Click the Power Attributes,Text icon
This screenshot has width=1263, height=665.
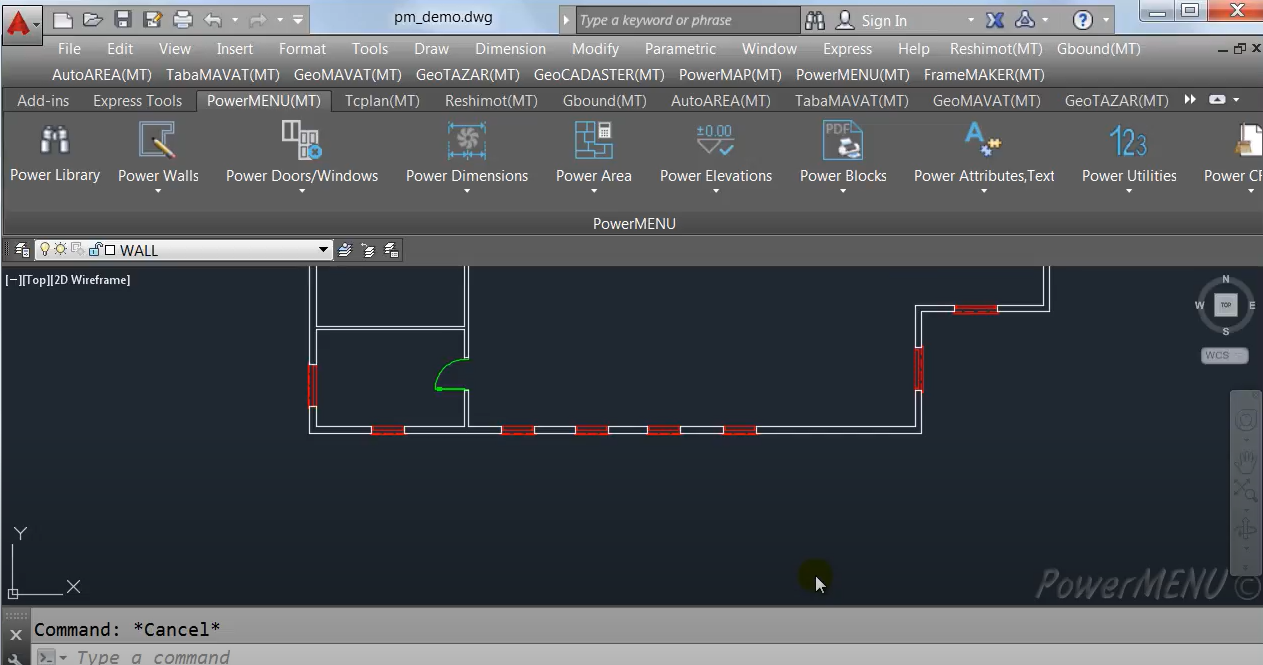click(x=984, y=140)
